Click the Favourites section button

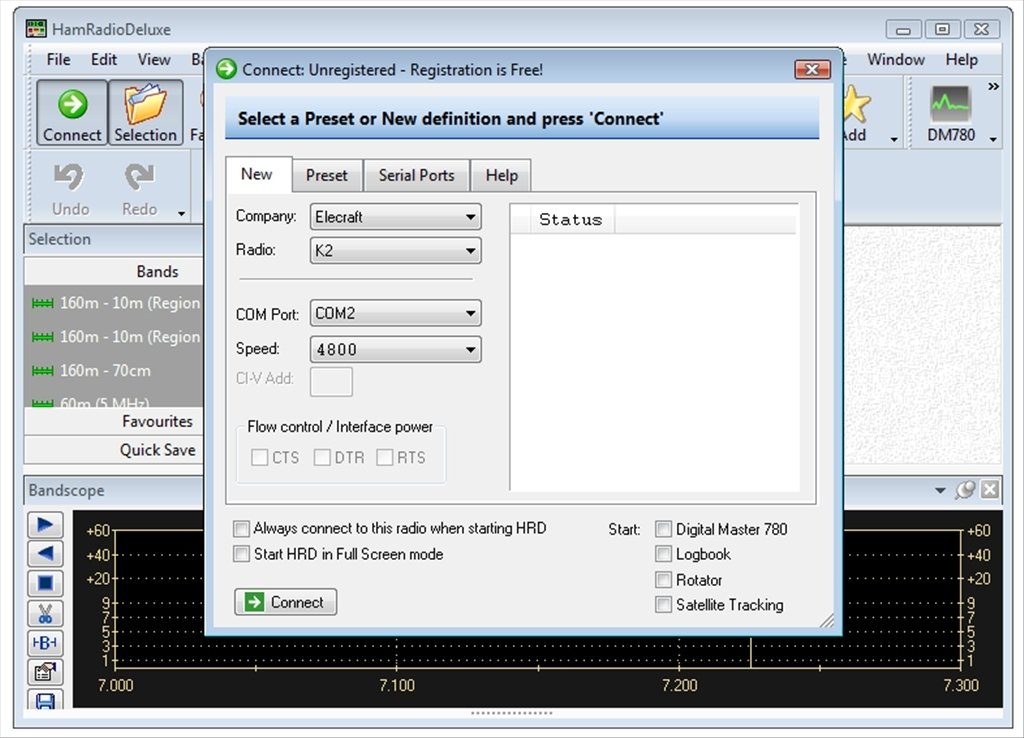(x=114, y=421)
